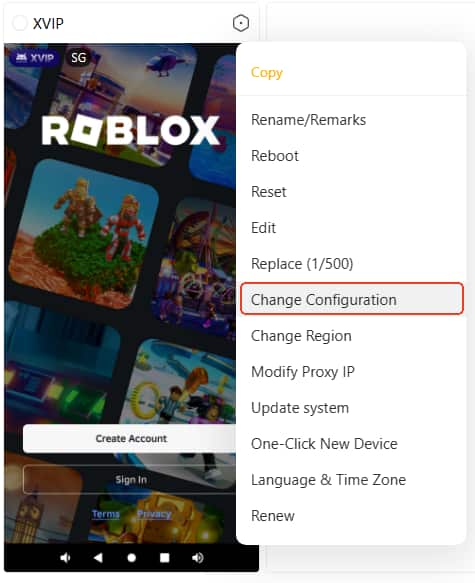Open the Terms link
475x583 pixels.
coord(106,514)
